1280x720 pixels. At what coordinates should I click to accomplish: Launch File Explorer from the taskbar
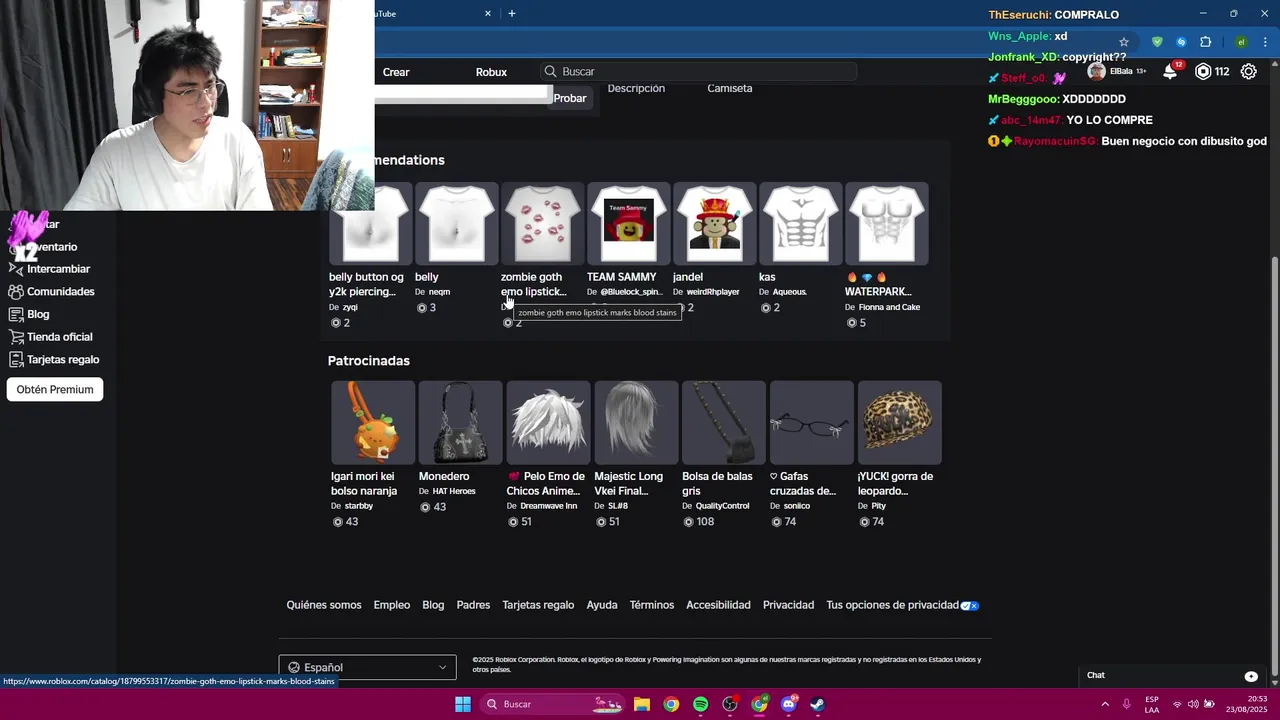click(642, 704)
